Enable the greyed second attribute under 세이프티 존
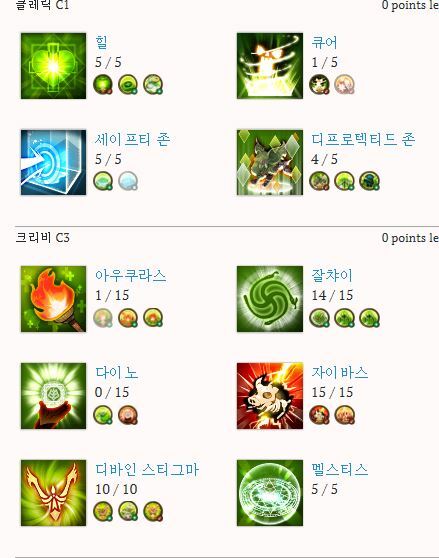This screenshot has height=558, width=439. [128, 181]
